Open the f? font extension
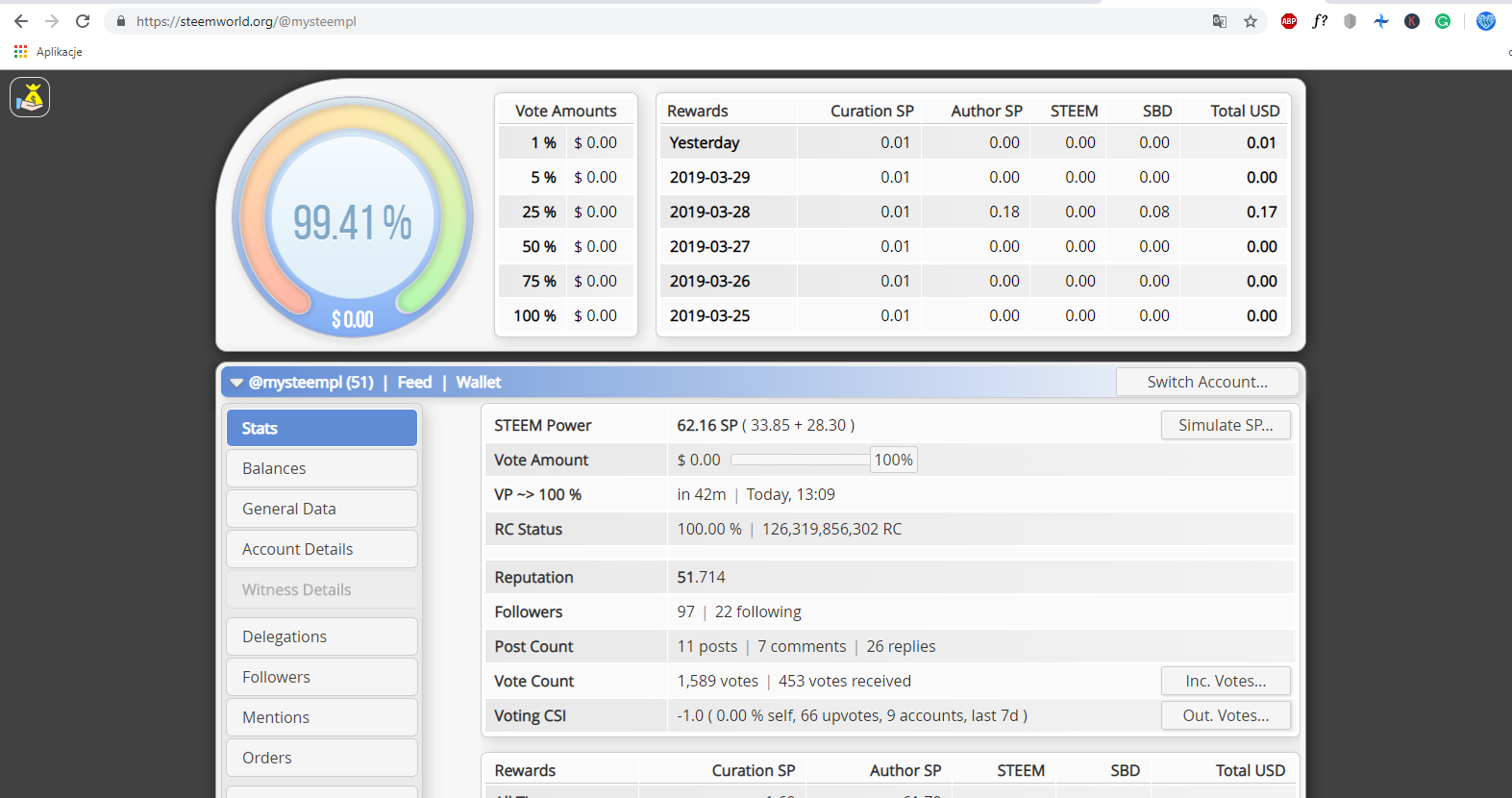 click(x=1320, y=21)
